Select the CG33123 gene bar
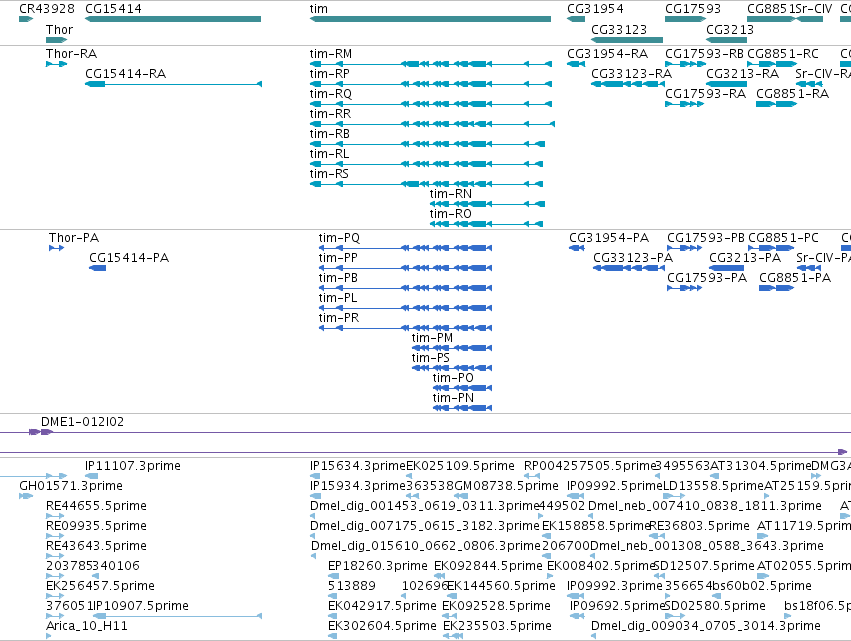 click(x=627, y=40)
